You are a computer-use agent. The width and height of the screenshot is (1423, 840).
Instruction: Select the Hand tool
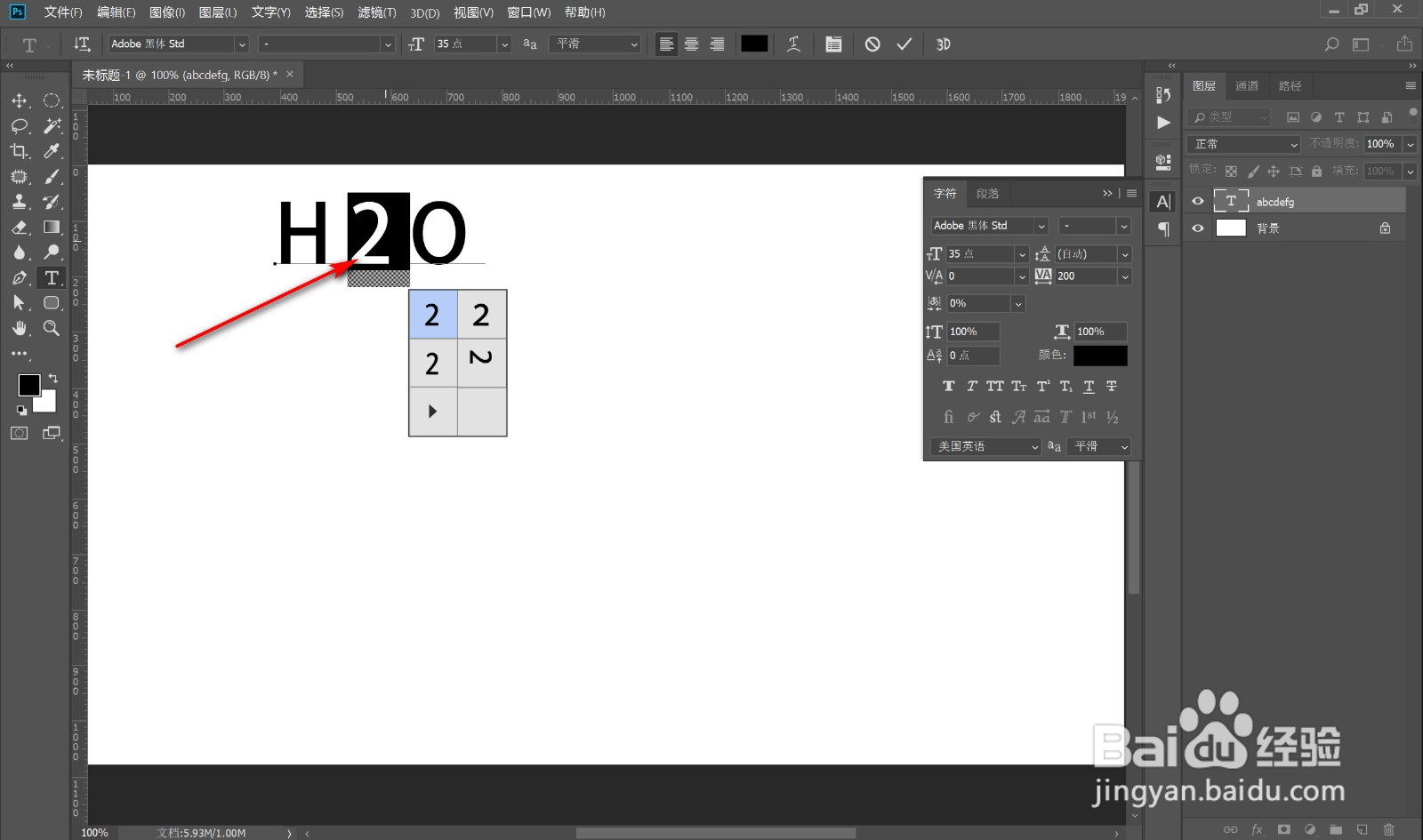(20, 328)
